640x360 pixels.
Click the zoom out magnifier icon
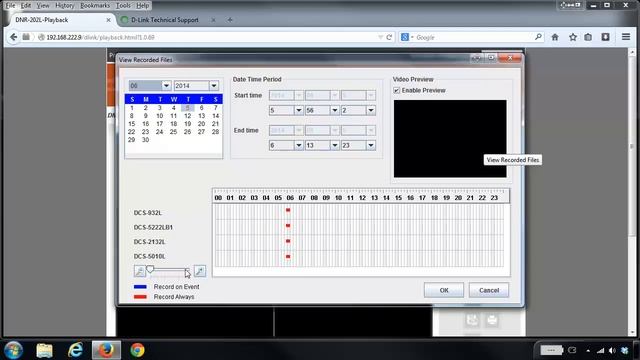[x=140, y=271]
